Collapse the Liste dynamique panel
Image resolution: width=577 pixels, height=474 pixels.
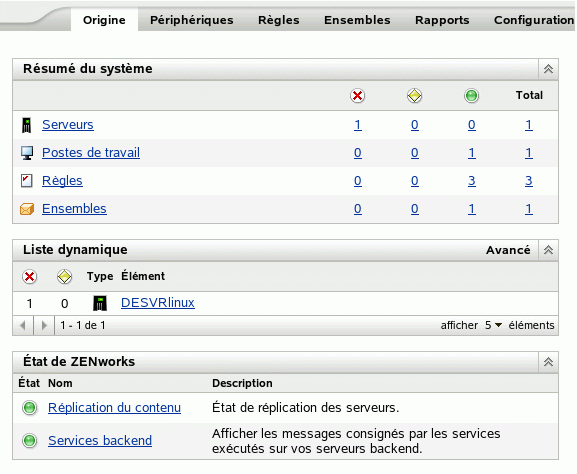point(548,250)
